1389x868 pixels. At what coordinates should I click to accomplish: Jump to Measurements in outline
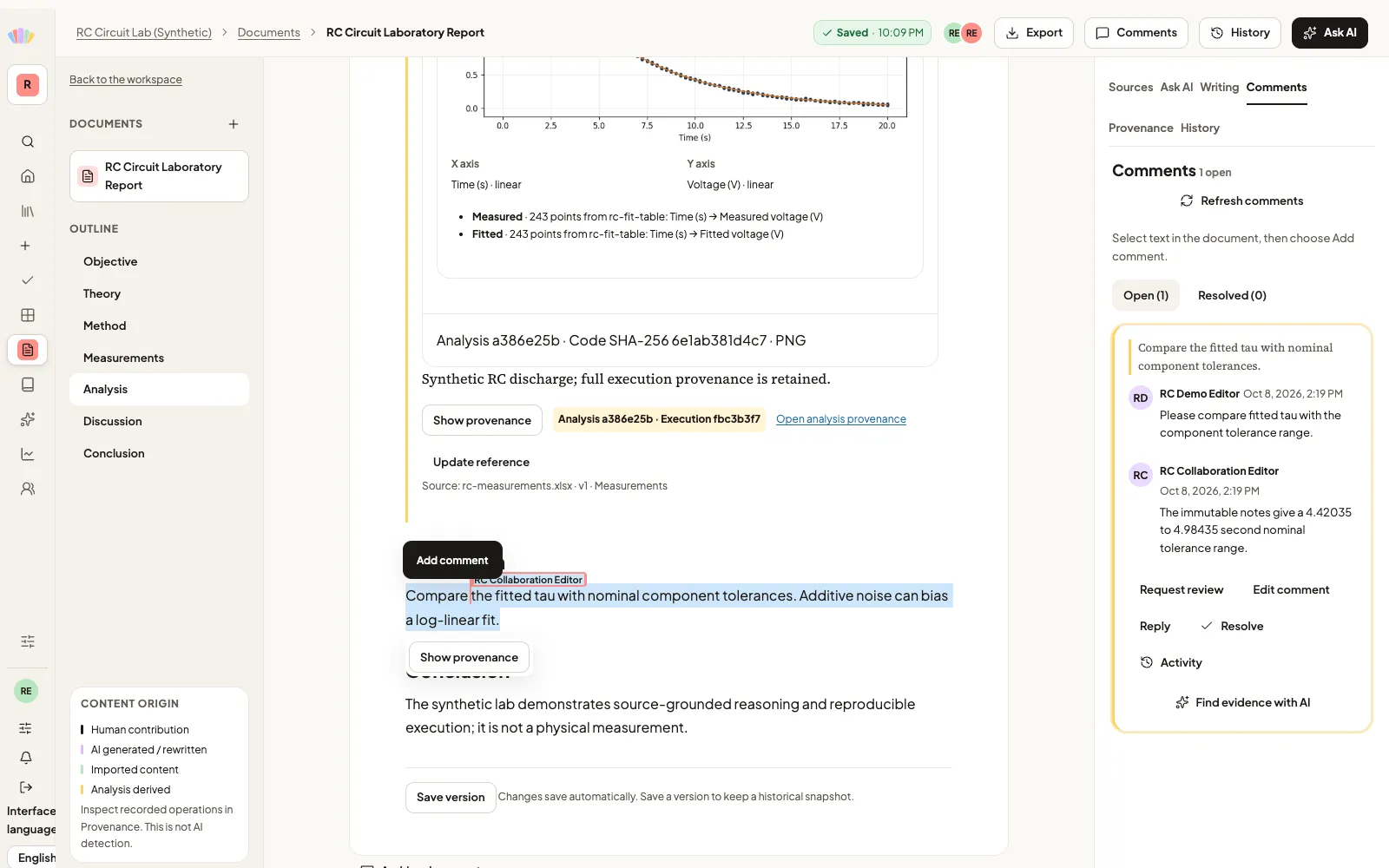tap(159, 358)
